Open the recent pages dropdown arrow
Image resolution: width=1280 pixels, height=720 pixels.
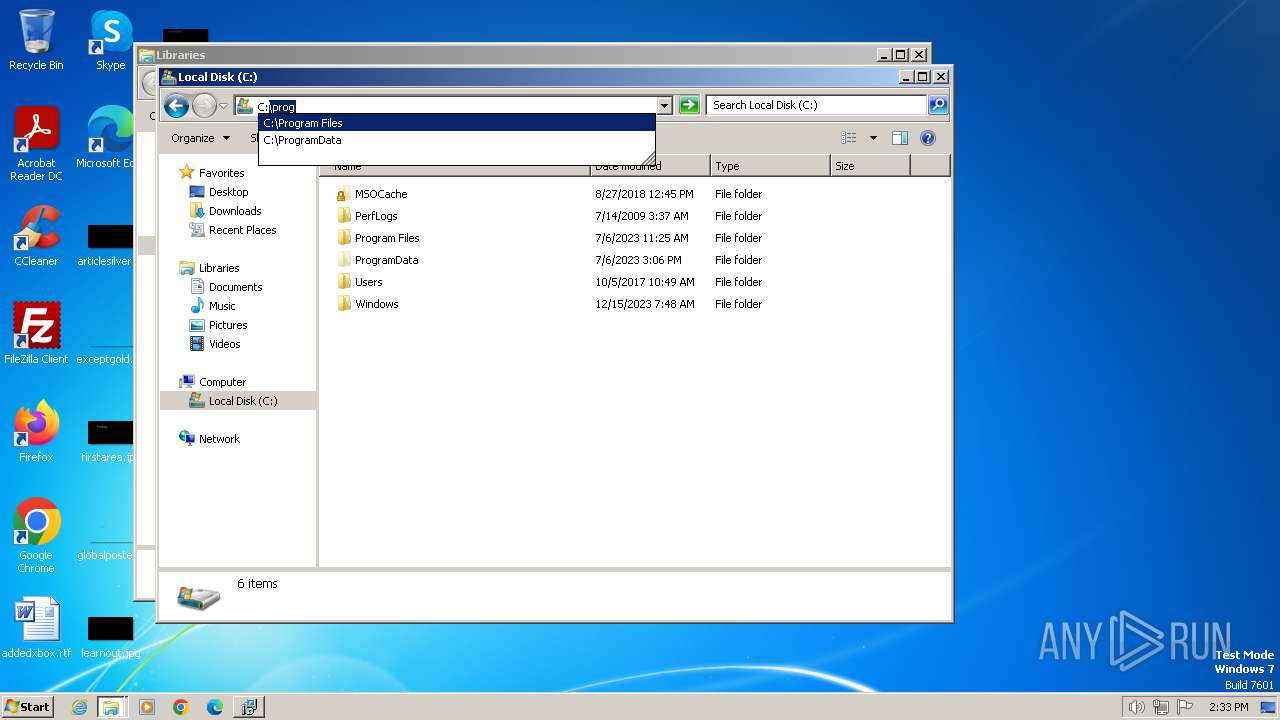click(x=224, y=105)
